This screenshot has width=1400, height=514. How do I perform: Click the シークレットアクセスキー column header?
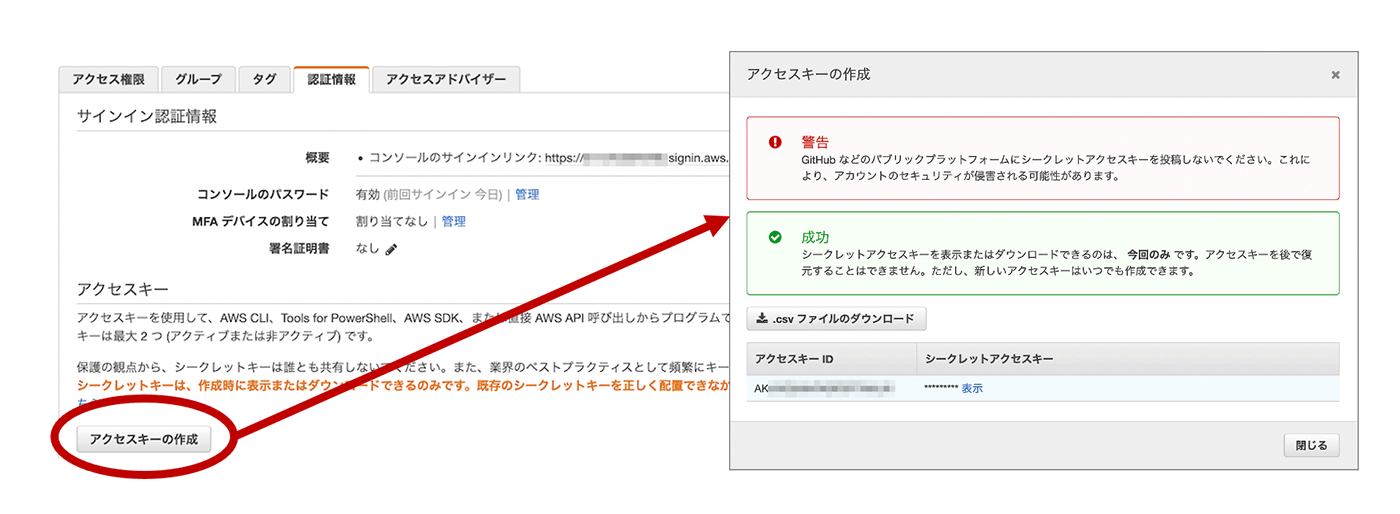(989, 358)
